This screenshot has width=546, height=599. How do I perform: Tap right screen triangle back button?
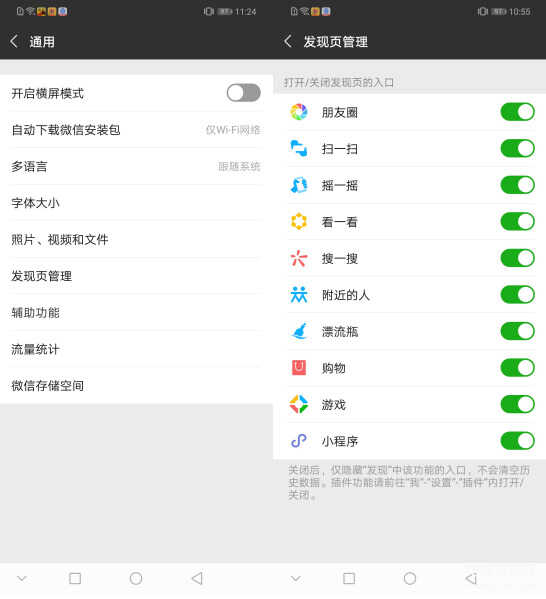coord(471,578)
